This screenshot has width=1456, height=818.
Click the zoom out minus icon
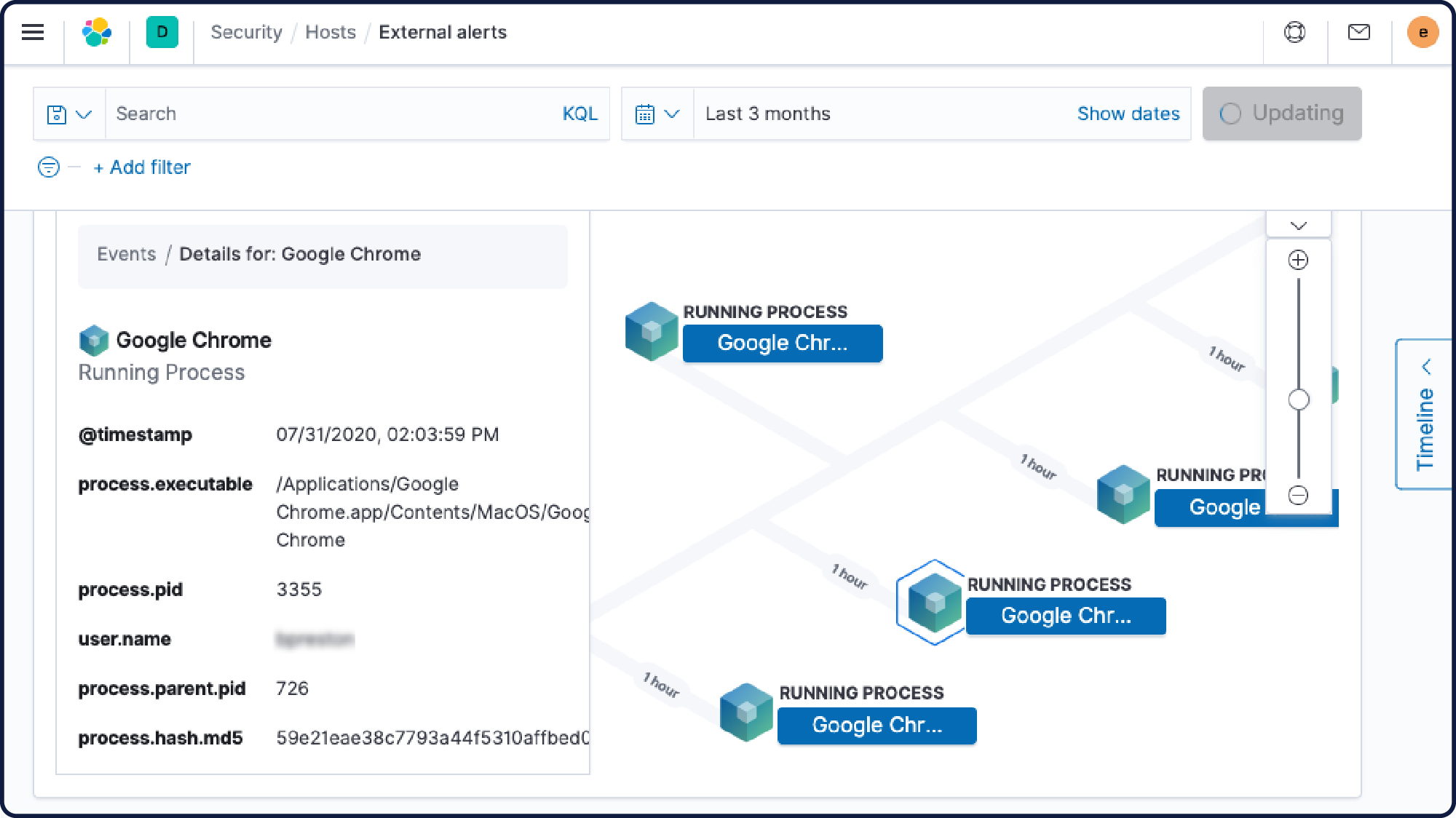(x=1298, y=496)
